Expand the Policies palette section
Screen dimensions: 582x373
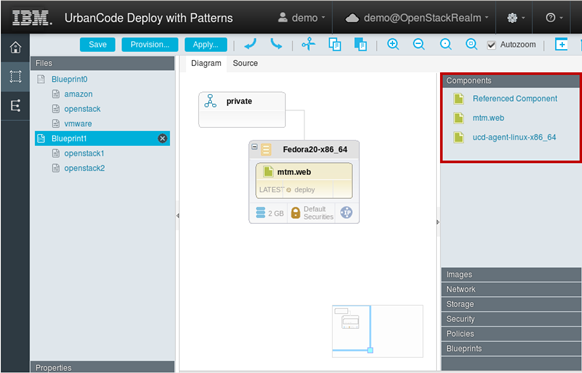pos(511,334)
